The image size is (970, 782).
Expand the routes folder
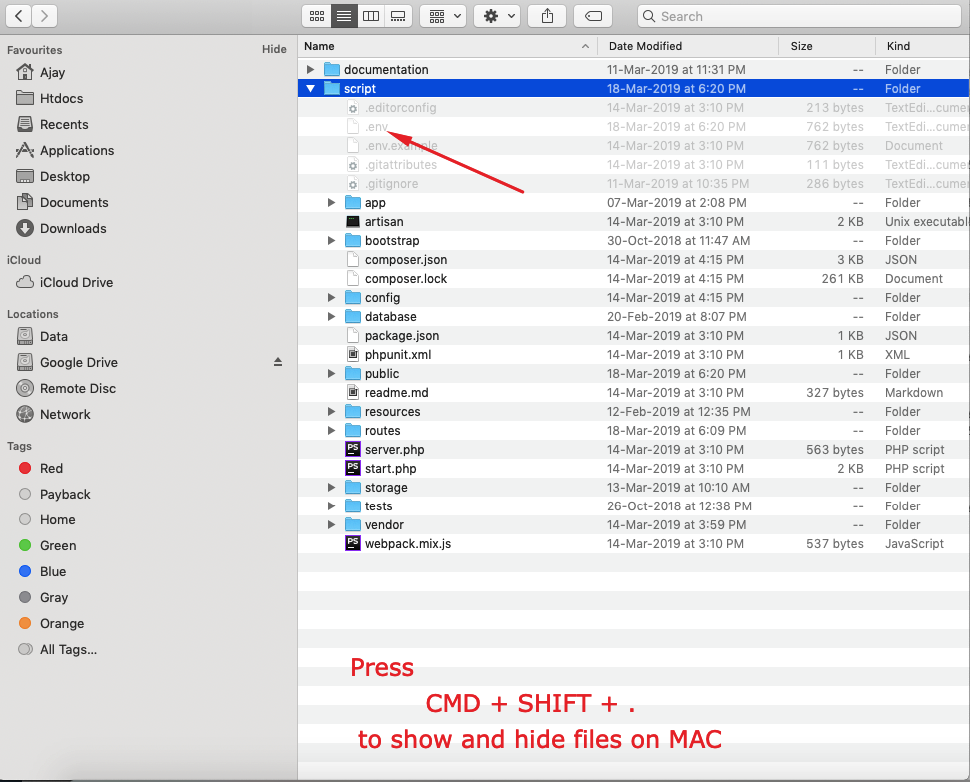tap(332, 431)
